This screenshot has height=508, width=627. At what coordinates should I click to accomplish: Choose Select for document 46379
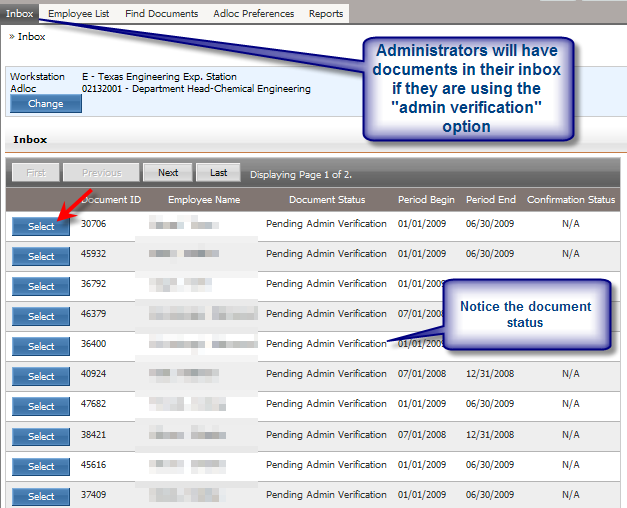click(x=41, y=317)
